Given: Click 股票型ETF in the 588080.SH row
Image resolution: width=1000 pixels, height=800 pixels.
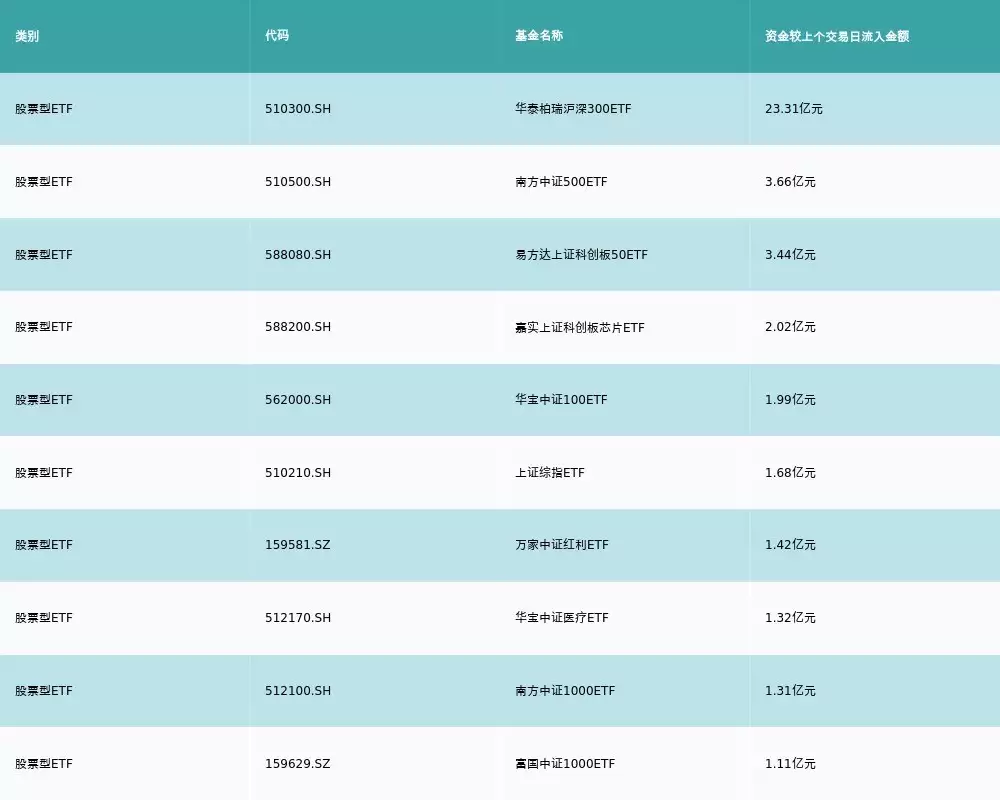Looking at the screenshot, I should (x=44, y=255).
